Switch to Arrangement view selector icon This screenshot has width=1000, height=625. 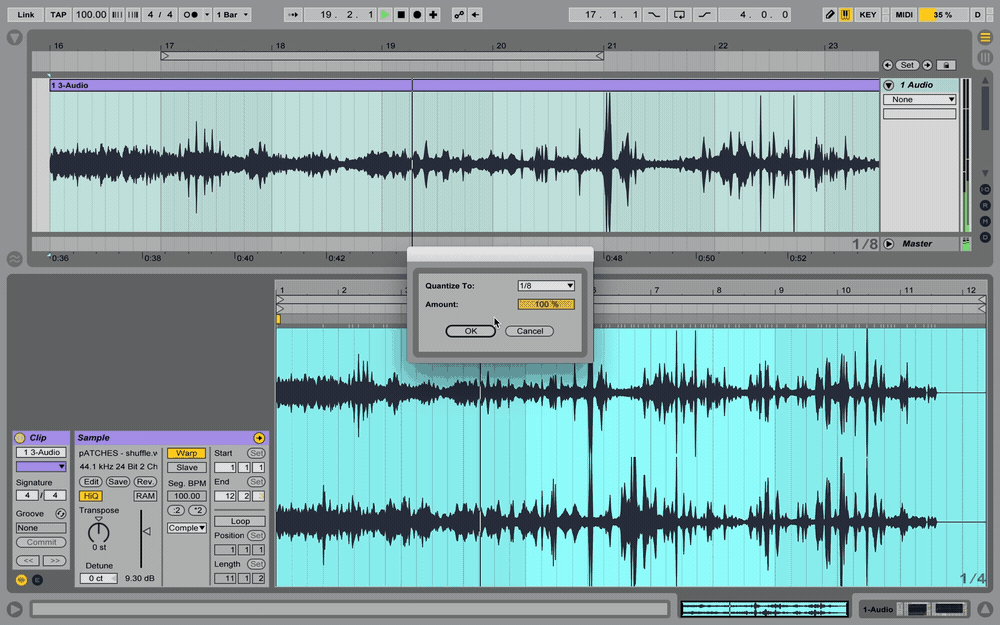coord(985,38)
